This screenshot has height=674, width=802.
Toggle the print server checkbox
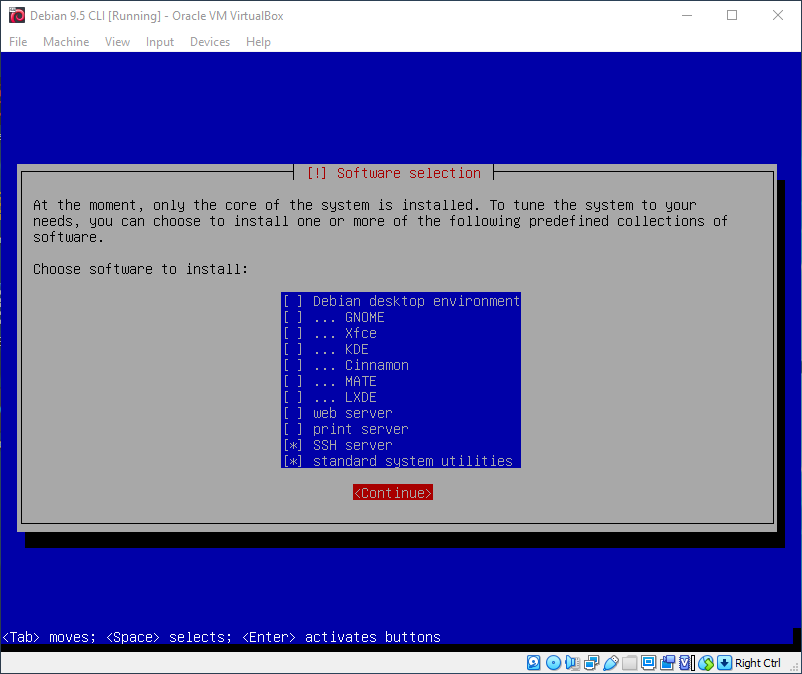pos(293,429)
